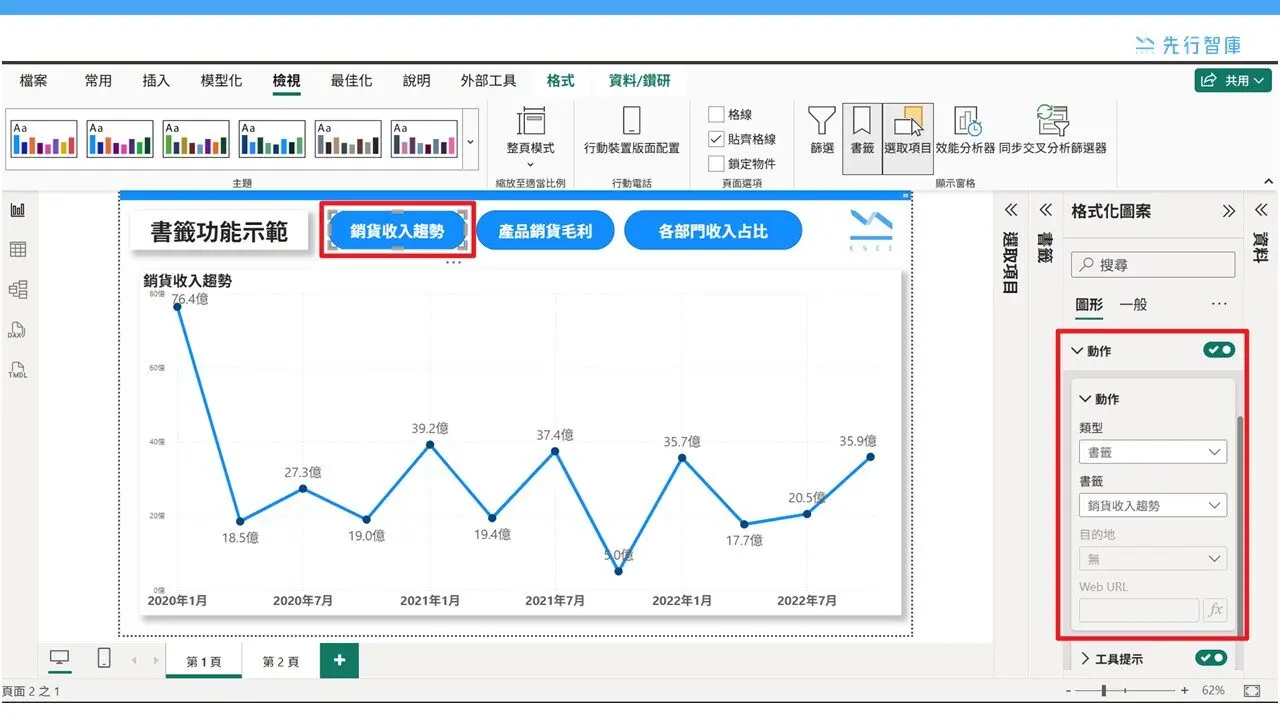Click the fit-to-page icon beside 62%
This screenshot has width=1280, height=720.
click(x=1252, y=691)
